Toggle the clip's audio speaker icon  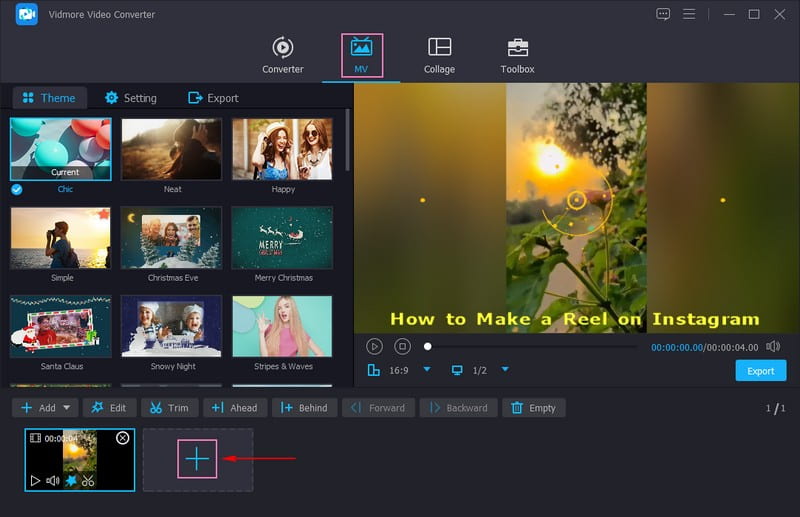click(52, 481)
